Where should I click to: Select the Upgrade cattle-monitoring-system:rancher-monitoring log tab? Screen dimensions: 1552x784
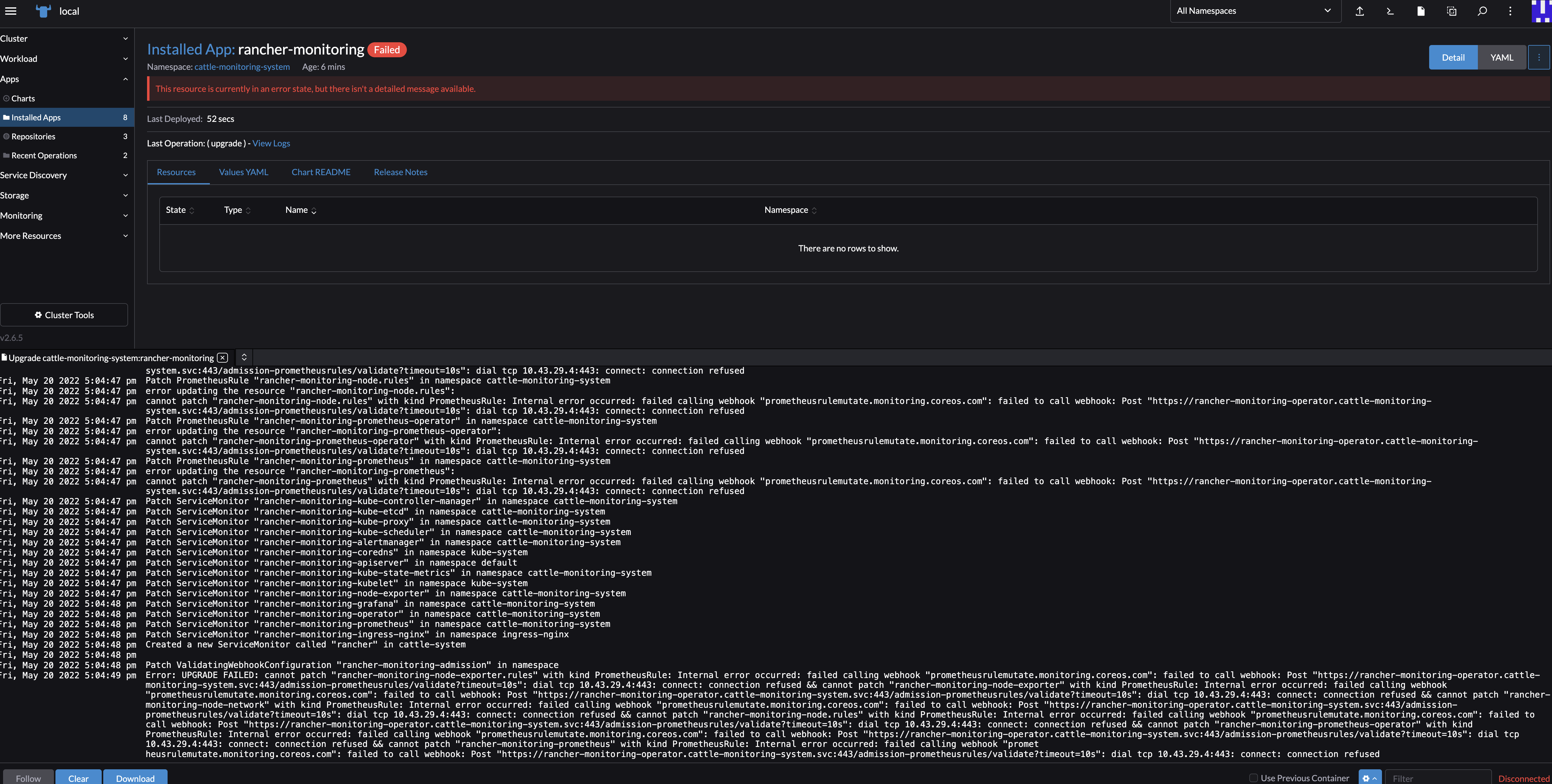[111, 358]
